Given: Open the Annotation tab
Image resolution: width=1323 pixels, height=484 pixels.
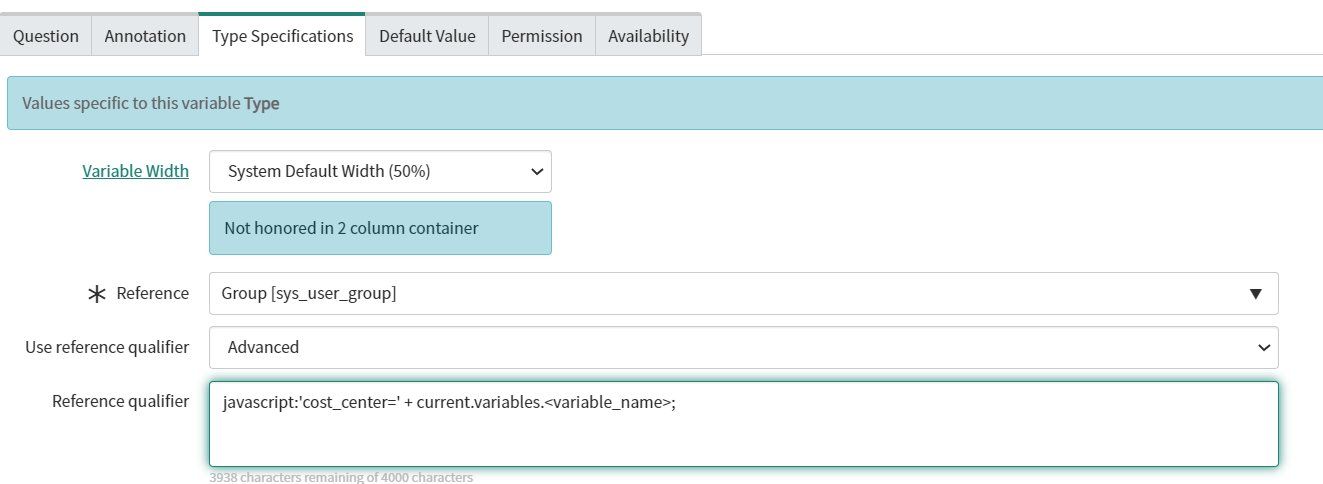Looking at the screenshot, I should pyautogui.click(x=145, y=35).
